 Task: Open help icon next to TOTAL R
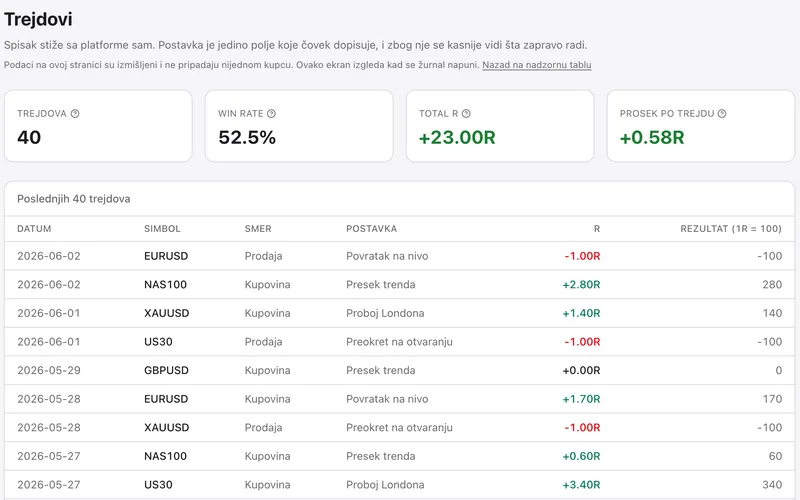466,114
